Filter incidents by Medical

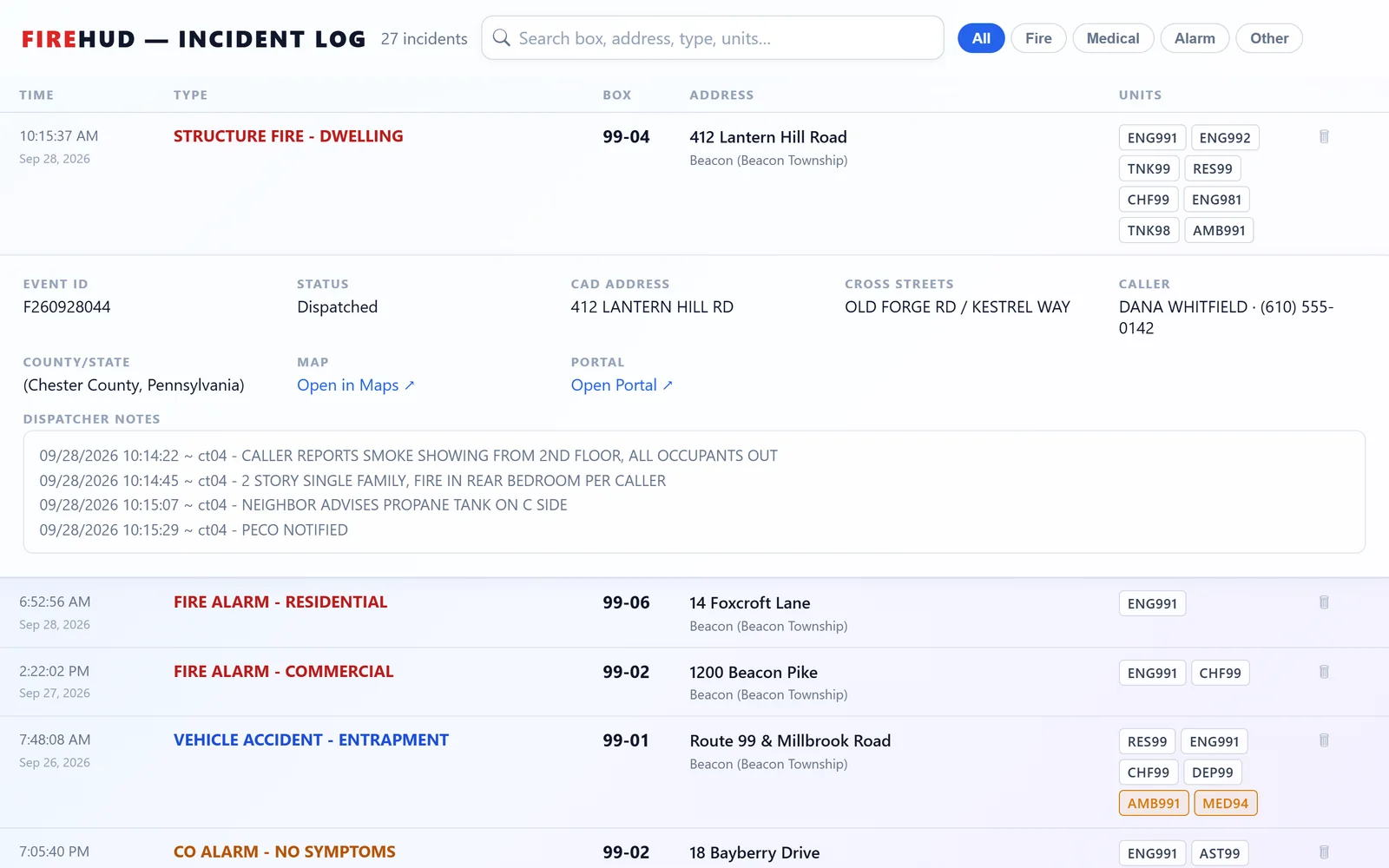[x=1113, y=38]
